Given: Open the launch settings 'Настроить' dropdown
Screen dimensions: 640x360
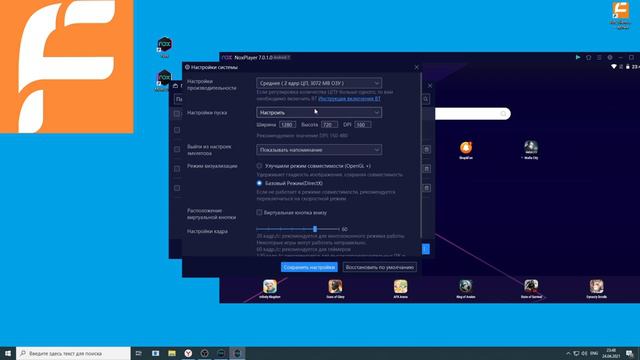Looking at the screenshot, I should click(x=319, y=112).
